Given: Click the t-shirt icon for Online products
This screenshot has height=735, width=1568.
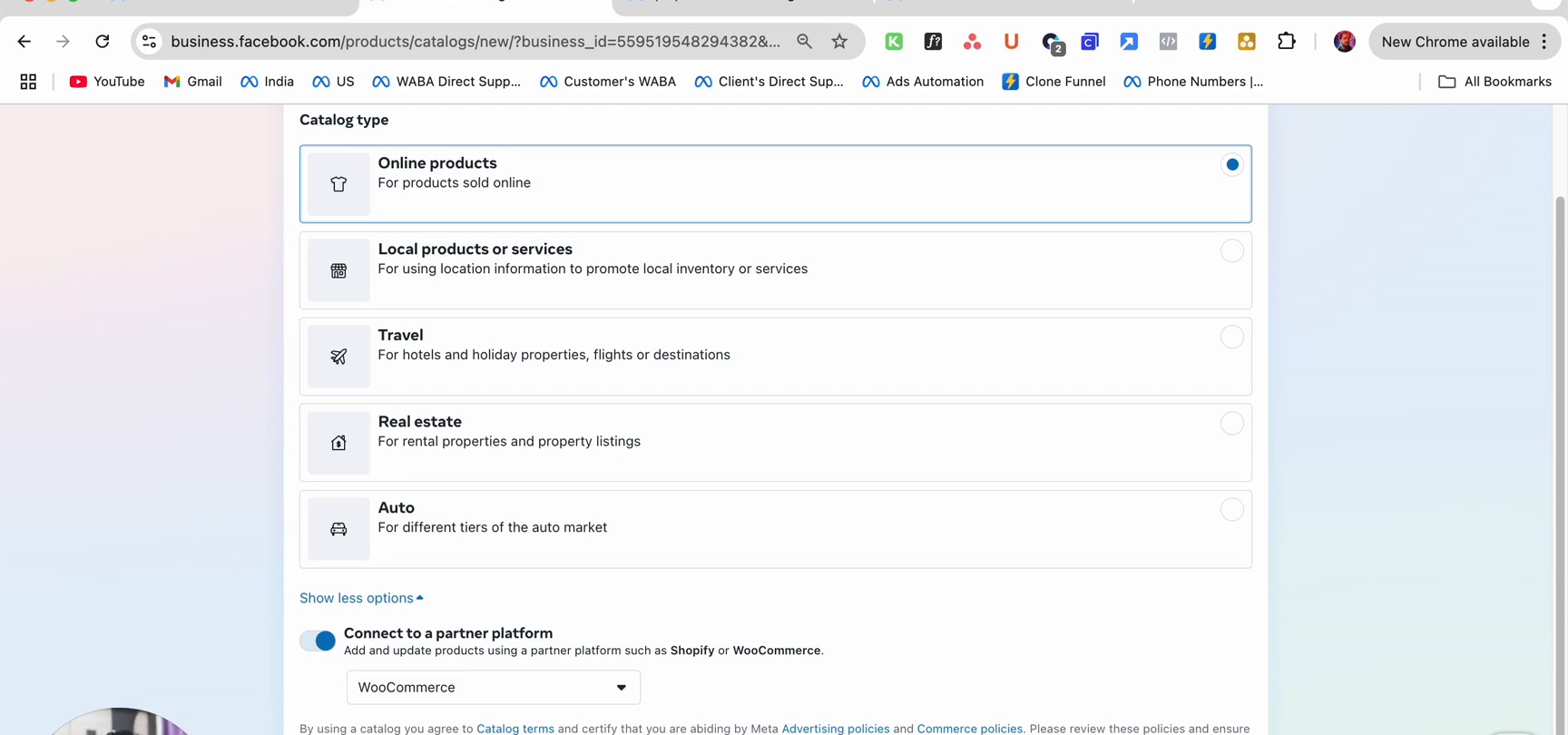Looking at the screenshot, I should (x=338, y=184).
